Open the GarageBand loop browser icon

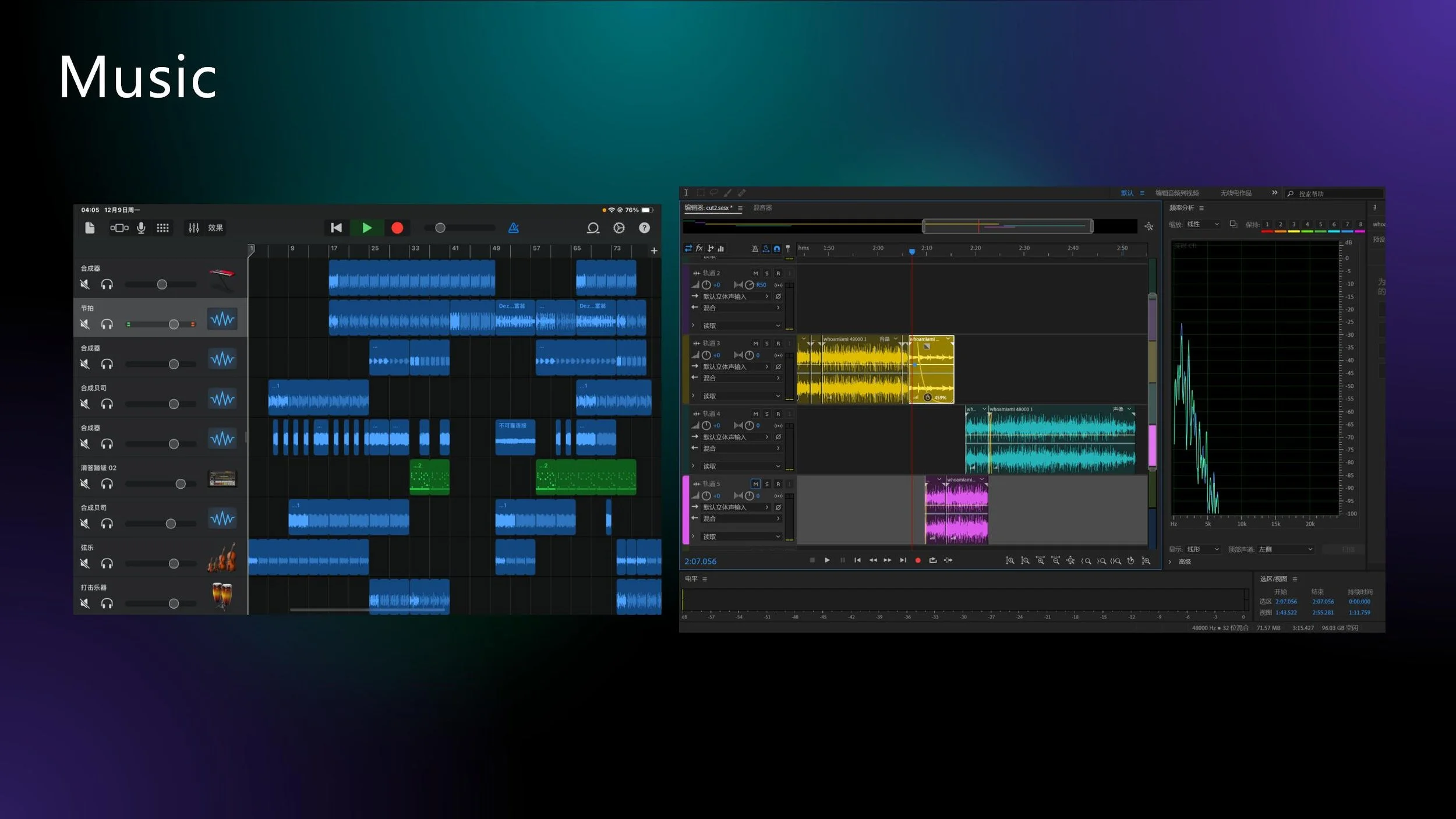tap(593, 228)
